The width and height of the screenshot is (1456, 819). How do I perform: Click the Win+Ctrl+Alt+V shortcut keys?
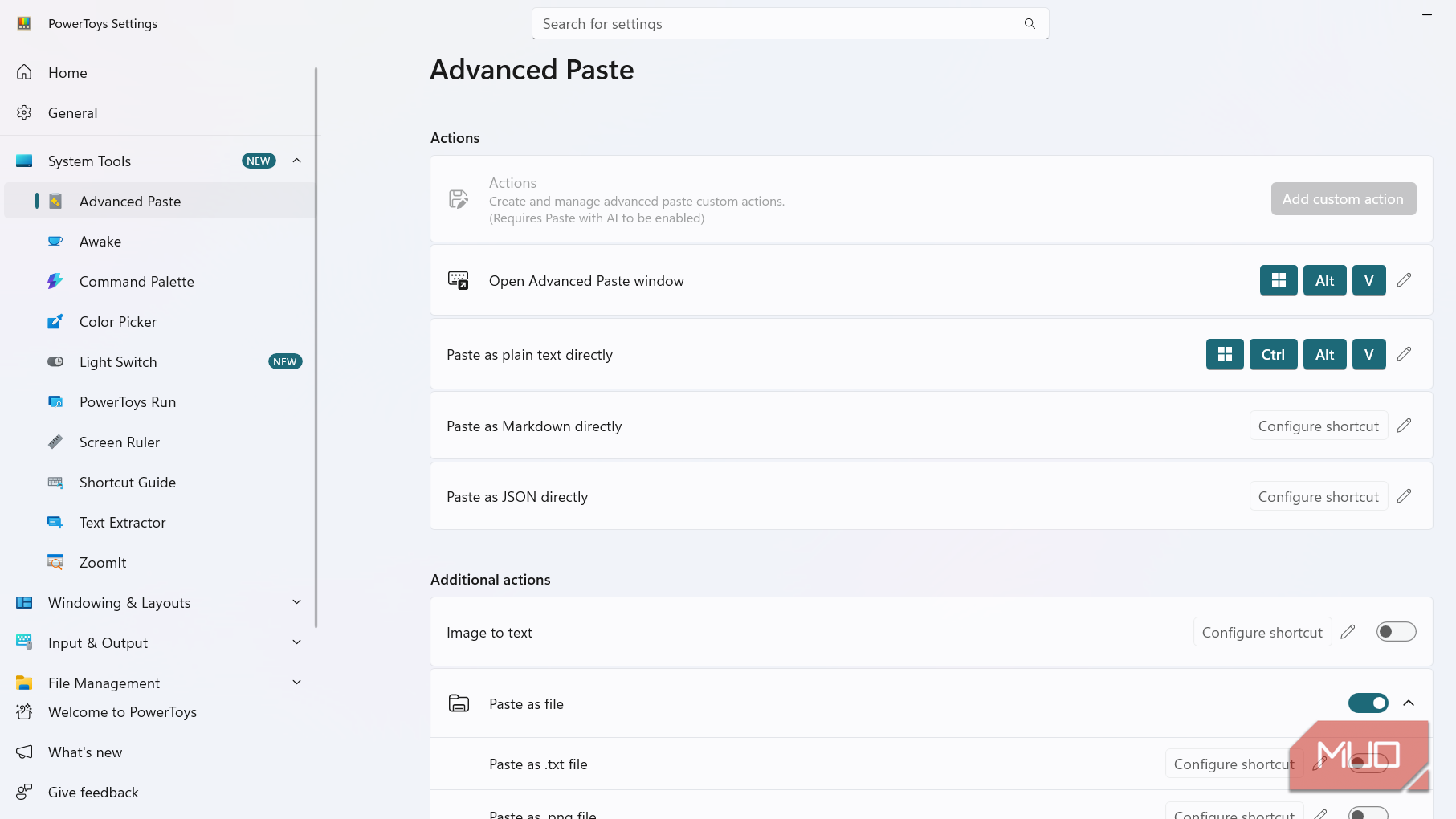coord(1295,354)
